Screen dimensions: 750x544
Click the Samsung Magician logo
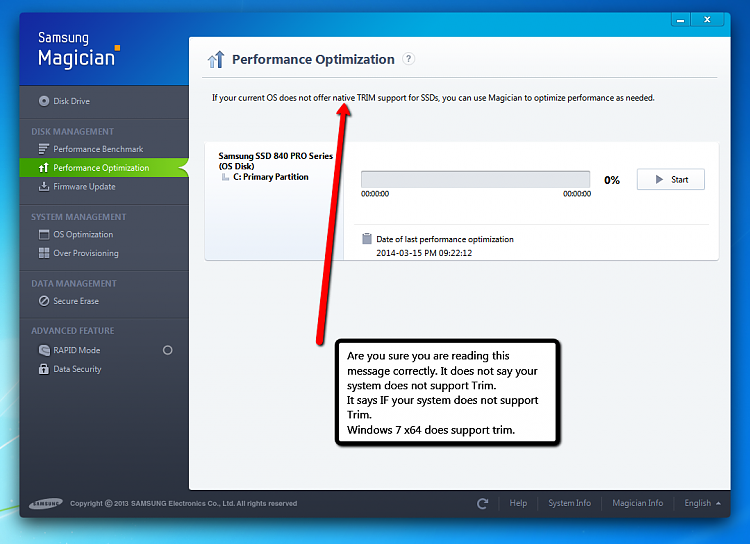tap(79, 50)
